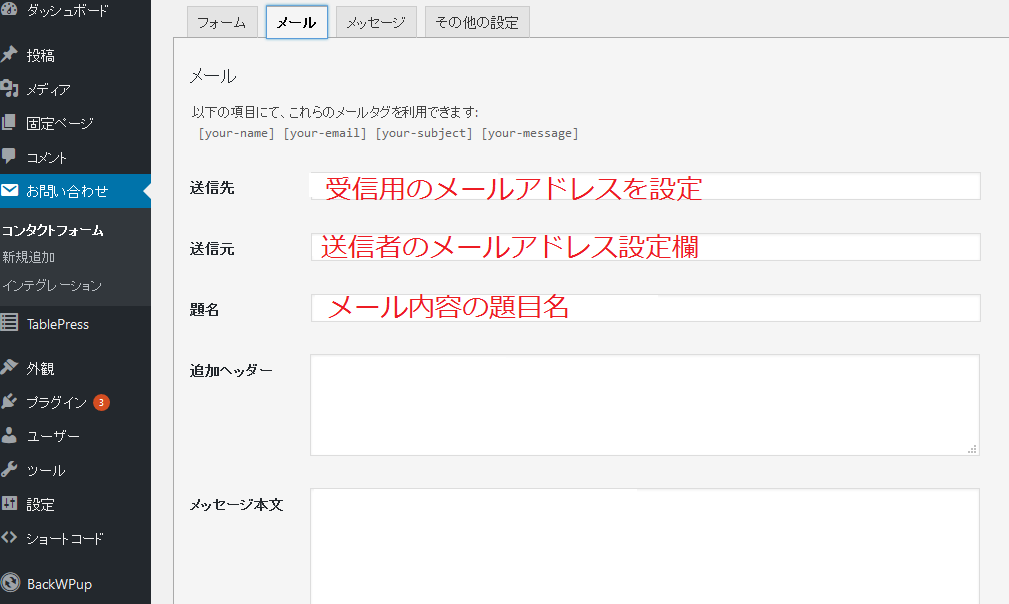This screenshot has width=1009, height=604.
Task: Focus the 送信先 email input field
Action: pyautogui.click(x=644, y=187)
